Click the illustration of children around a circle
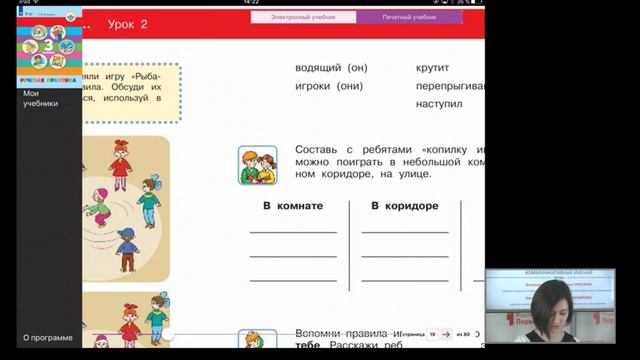The width and height of the screenshot is (640, 360). [x=126, y=209]
